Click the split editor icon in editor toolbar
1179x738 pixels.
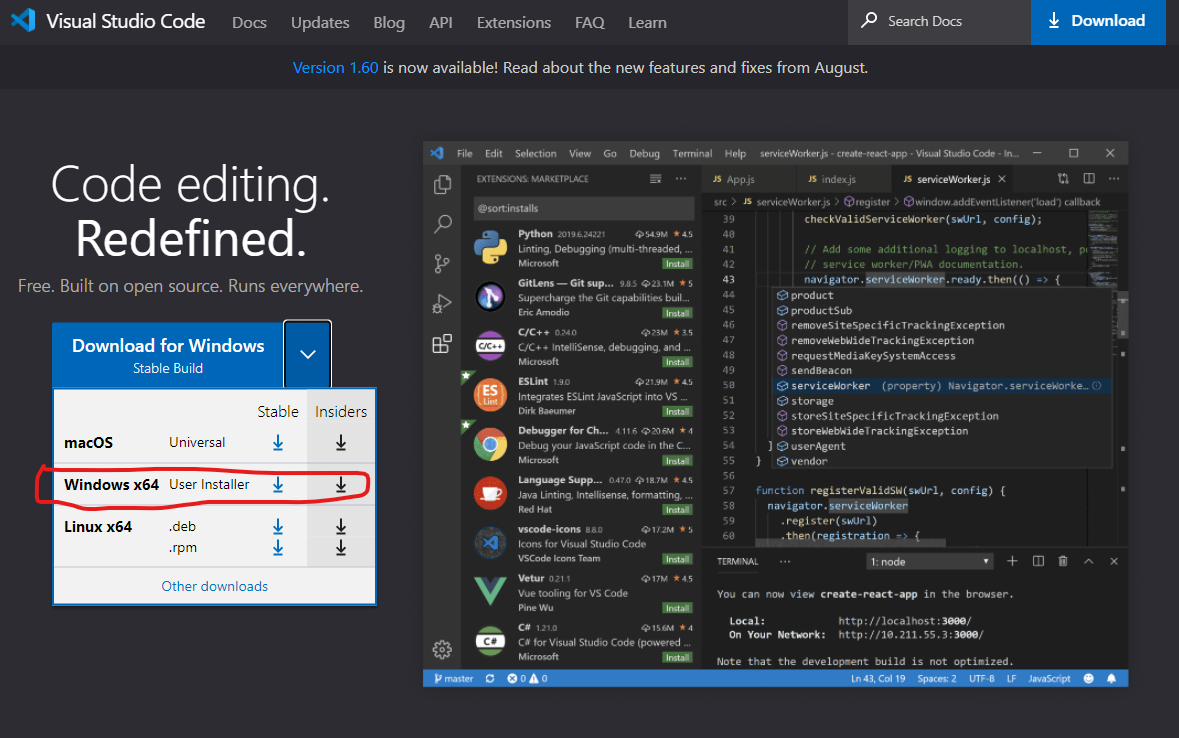click(1089, 178)
